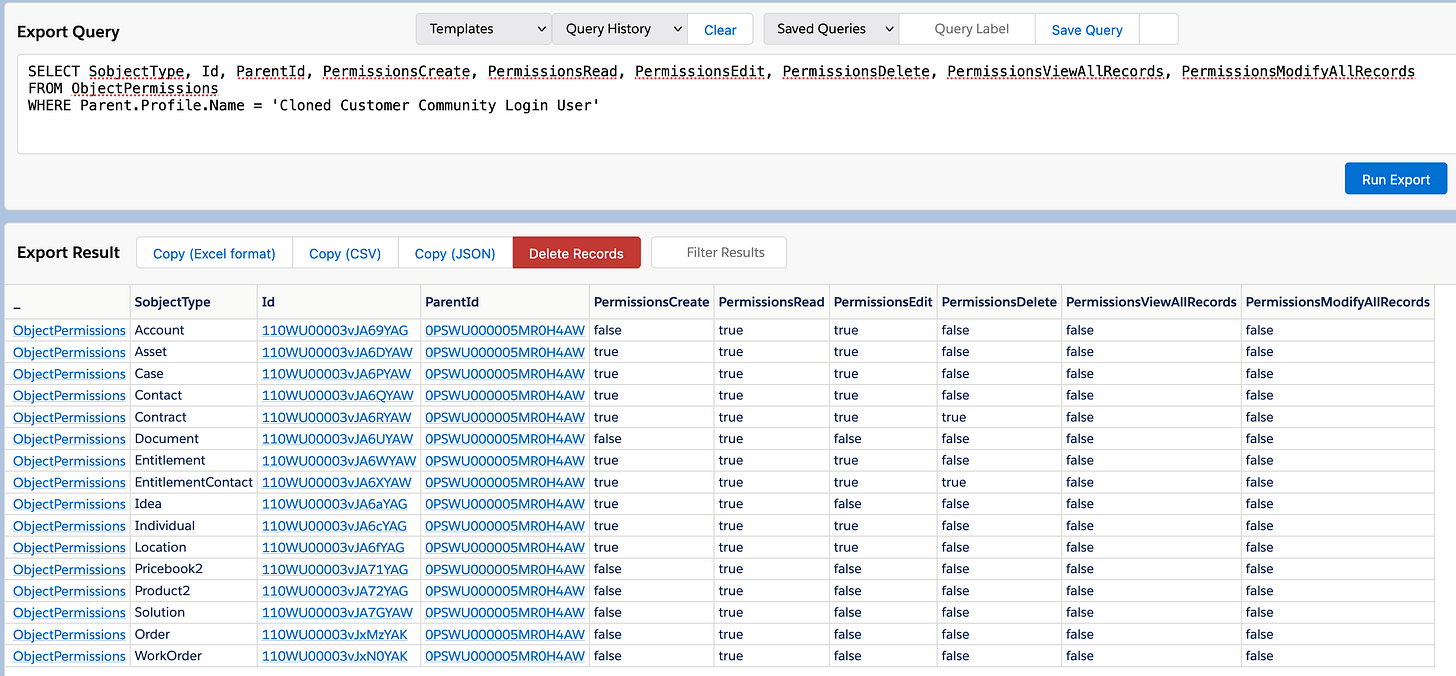
Task: Click the PermissionsRead column header
Action: click(771, 302)
